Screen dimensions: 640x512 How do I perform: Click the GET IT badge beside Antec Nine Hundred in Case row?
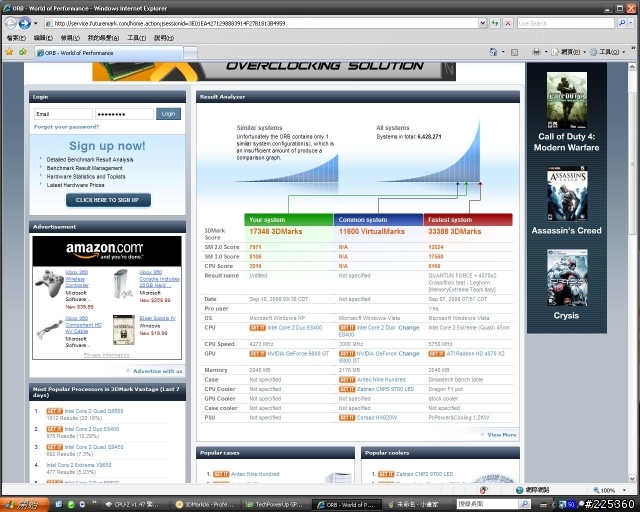tap(347, 380)
